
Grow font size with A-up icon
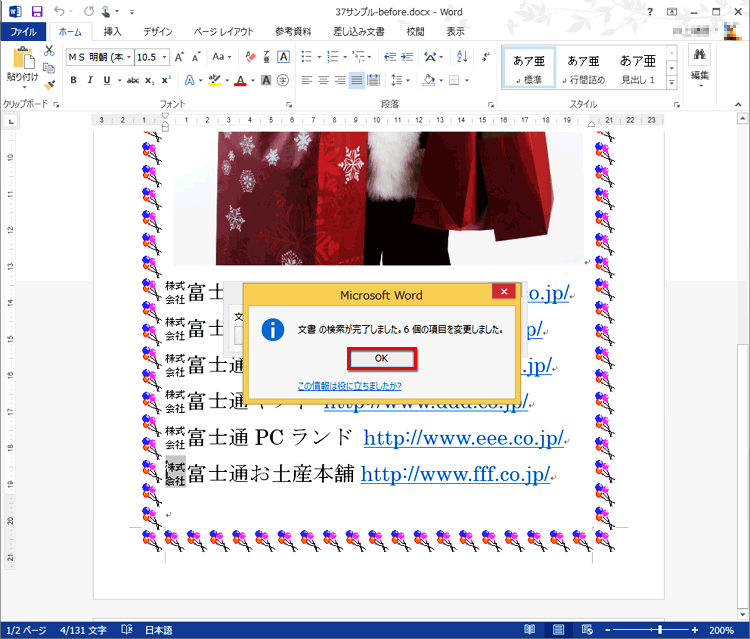[179, 57]
